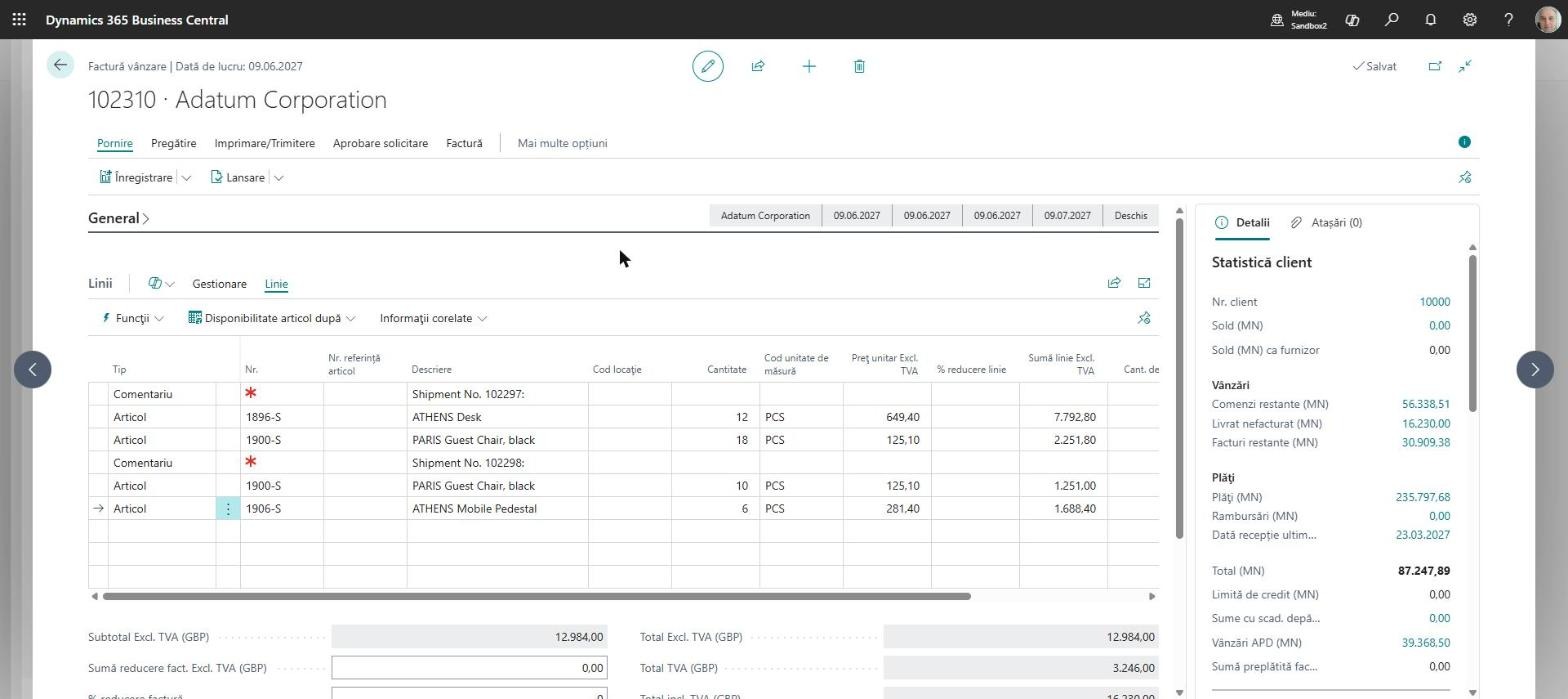Open the Environment Sandbox2 information icon
1568x699 pixels.
1277,20
